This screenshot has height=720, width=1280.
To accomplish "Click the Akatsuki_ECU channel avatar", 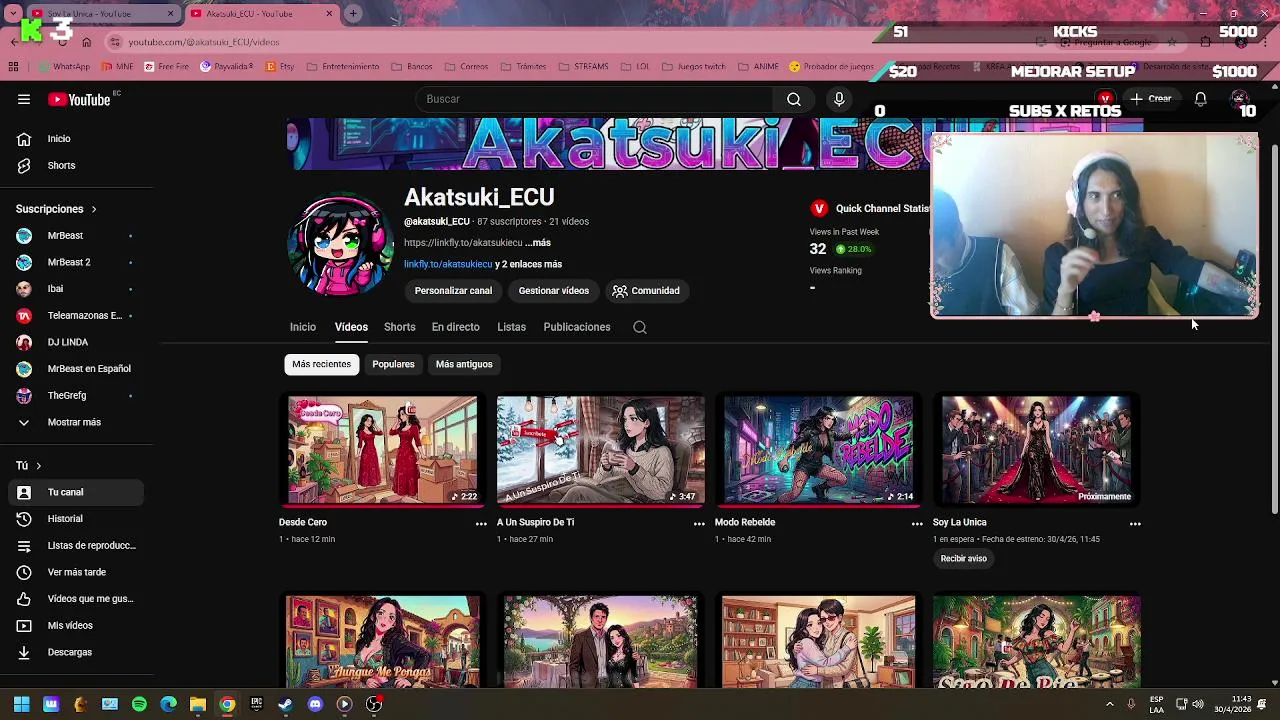I will 340,244.
